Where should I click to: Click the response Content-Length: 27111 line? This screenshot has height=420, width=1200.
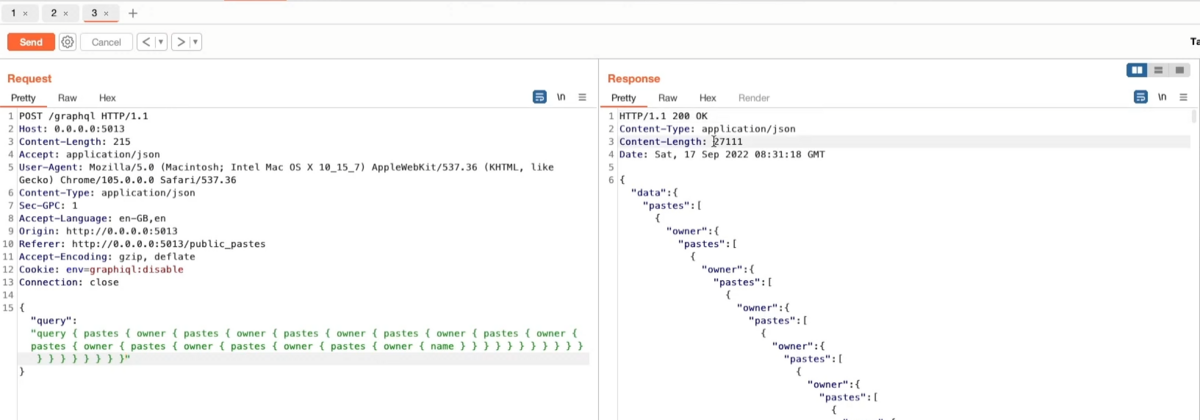tap(681, 143)
